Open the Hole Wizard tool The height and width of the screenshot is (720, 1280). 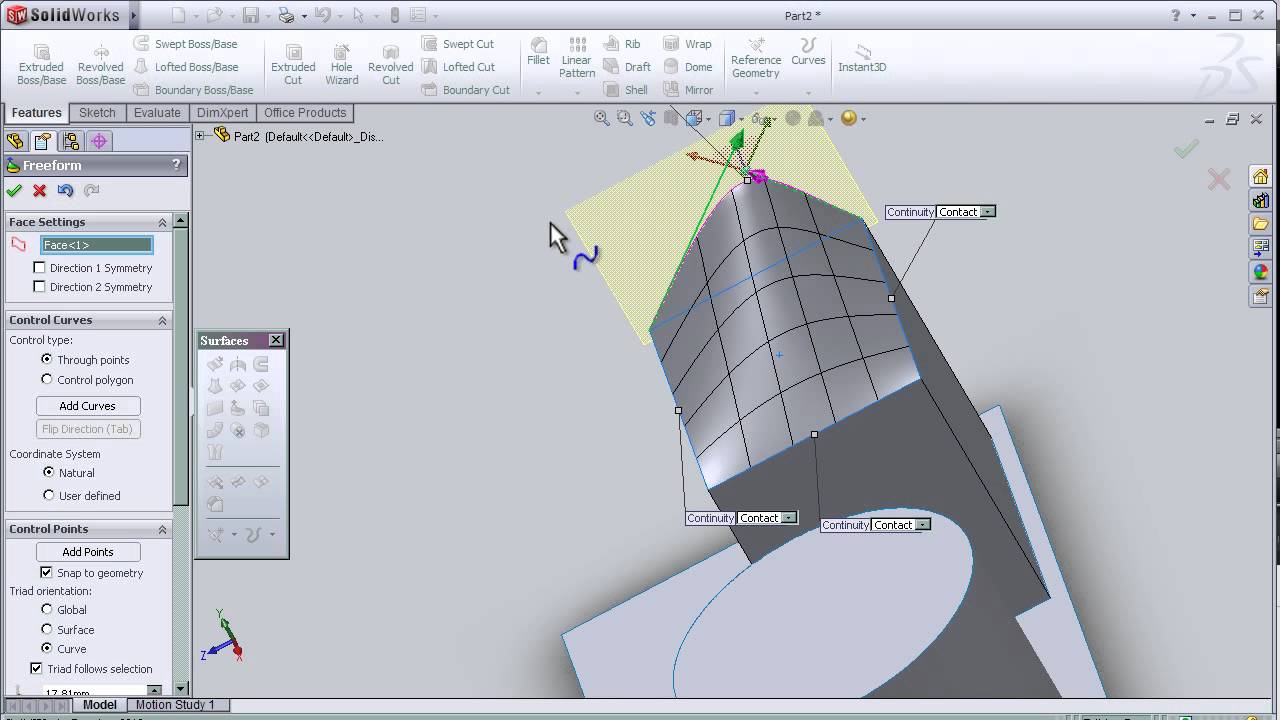coord(341,64)
